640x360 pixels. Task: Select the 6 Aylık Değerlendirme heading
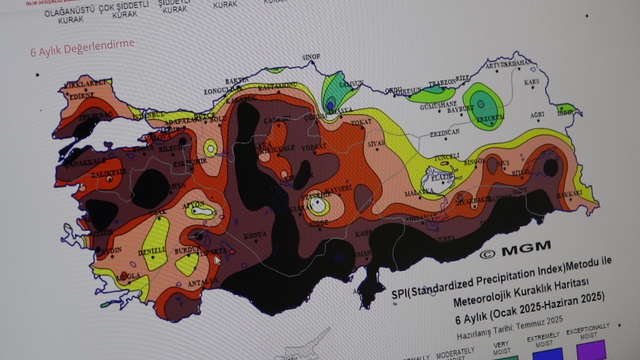(x=82, y=48)
